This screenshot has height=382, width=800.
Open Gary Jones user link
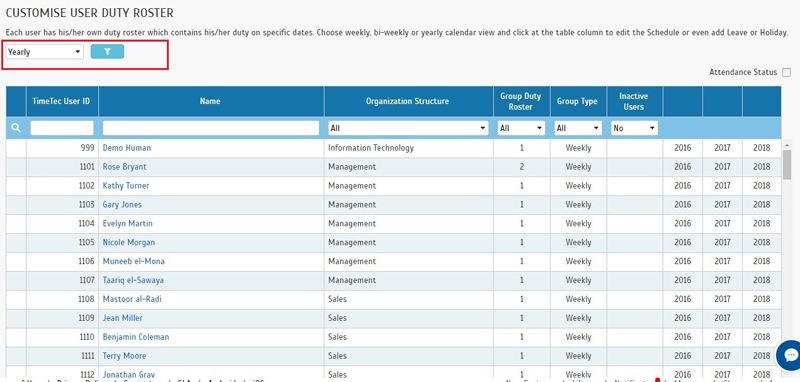tap(122, 205)
